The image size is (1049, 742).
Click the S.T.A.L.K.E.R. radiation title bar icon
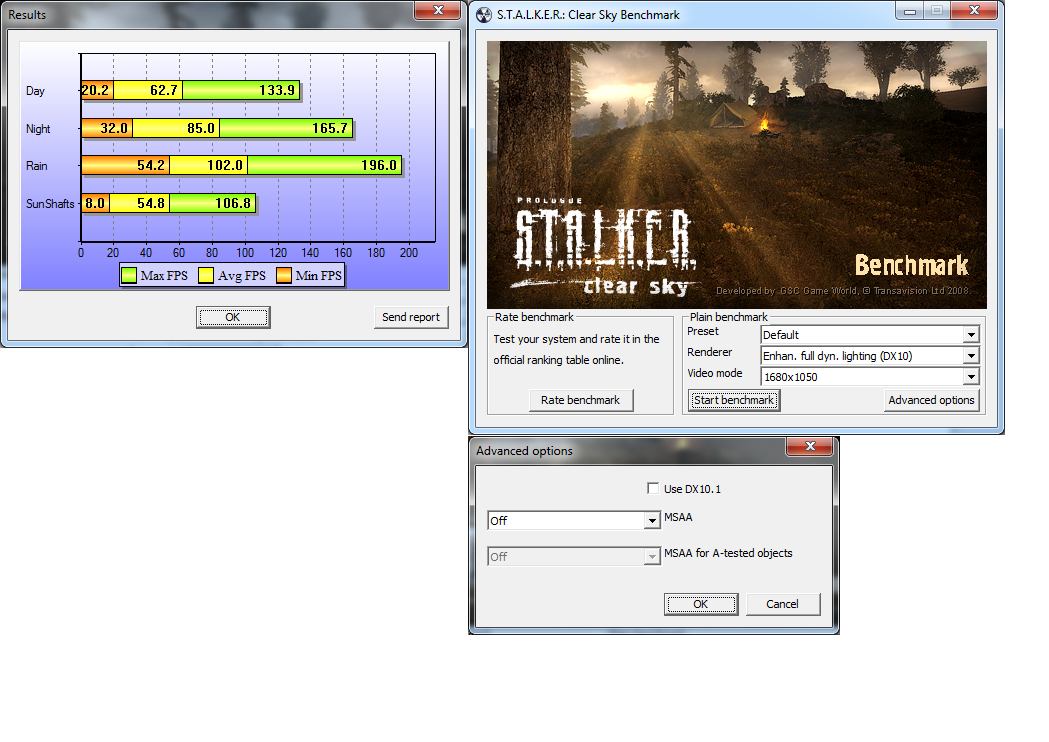[x=484, y=15]
